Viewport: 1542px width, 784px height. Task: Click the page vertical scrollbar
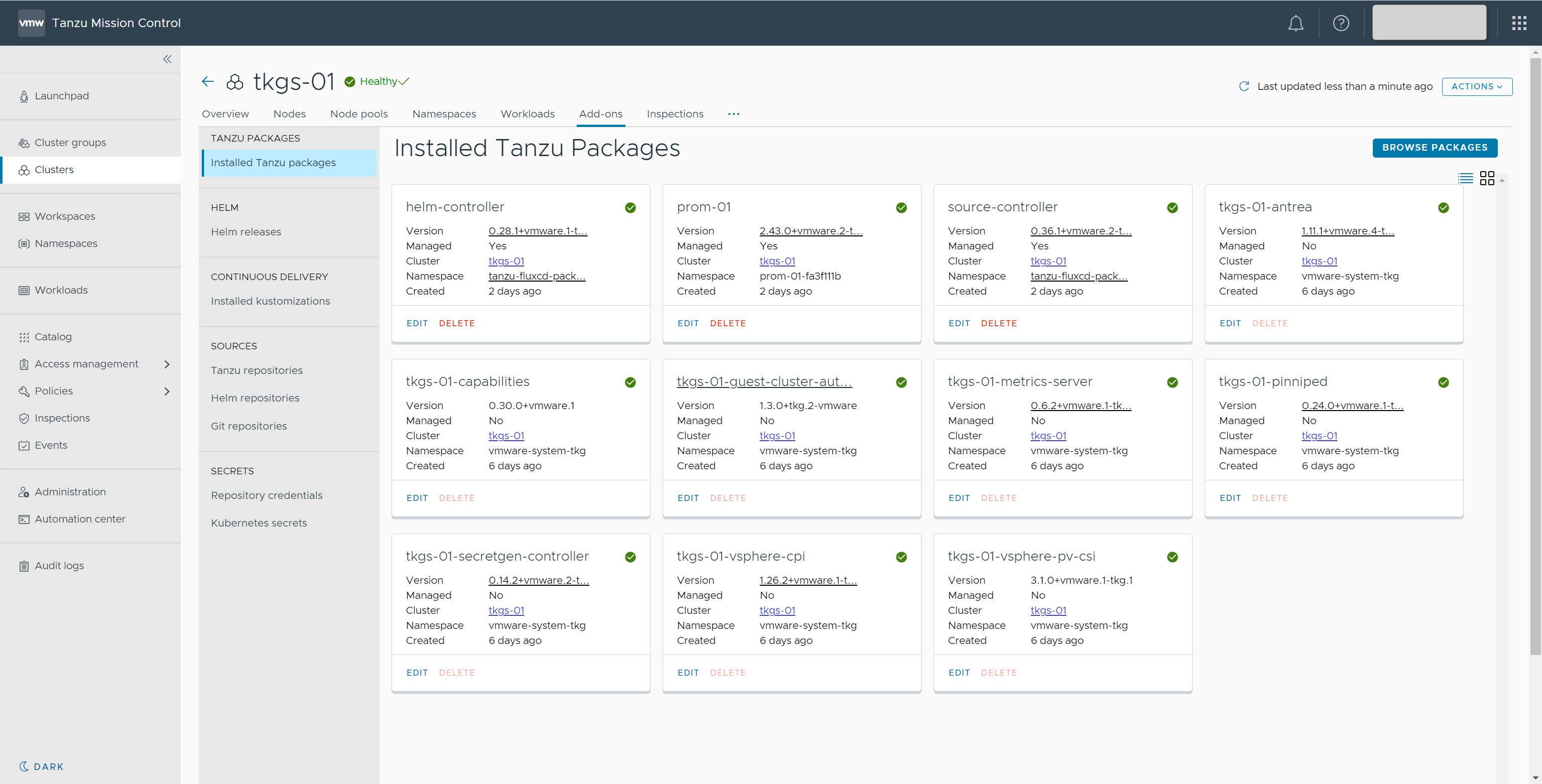pyautogui.click(x=1535, y=359)
